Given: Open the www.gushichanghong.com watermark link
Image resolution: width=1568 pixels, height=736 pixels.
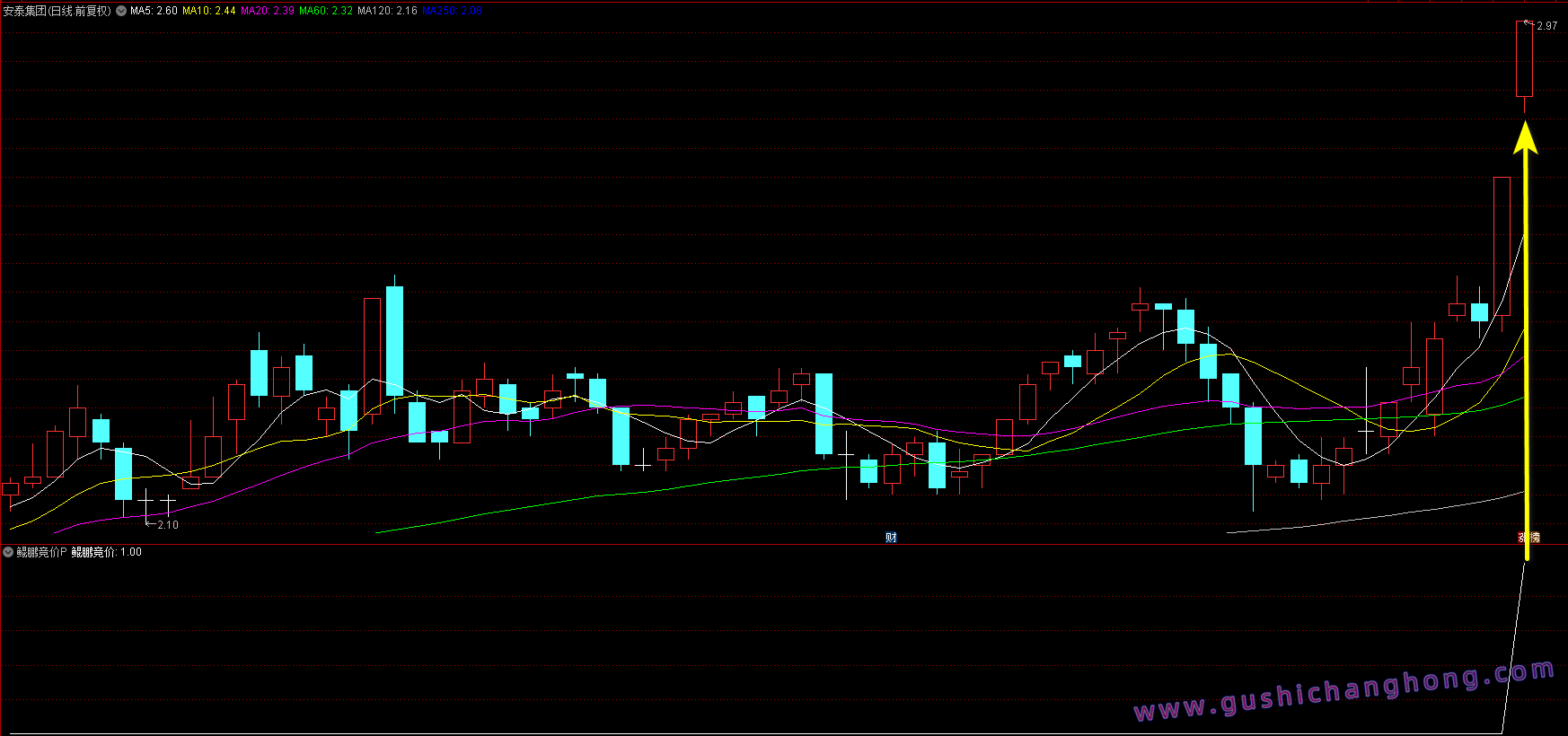Looking at the screenshot, I should 1343,692.
